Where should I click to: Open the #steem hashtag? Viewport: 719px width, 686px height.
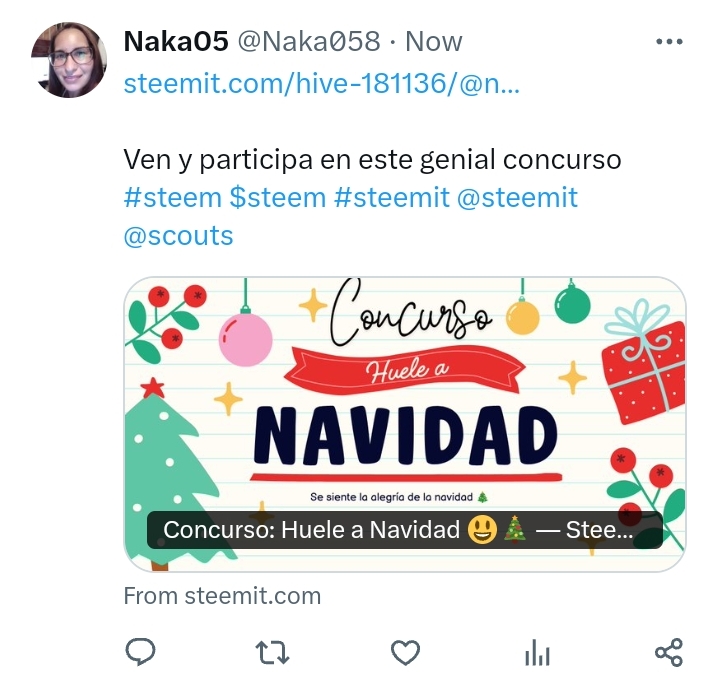(x=173, y=198)
